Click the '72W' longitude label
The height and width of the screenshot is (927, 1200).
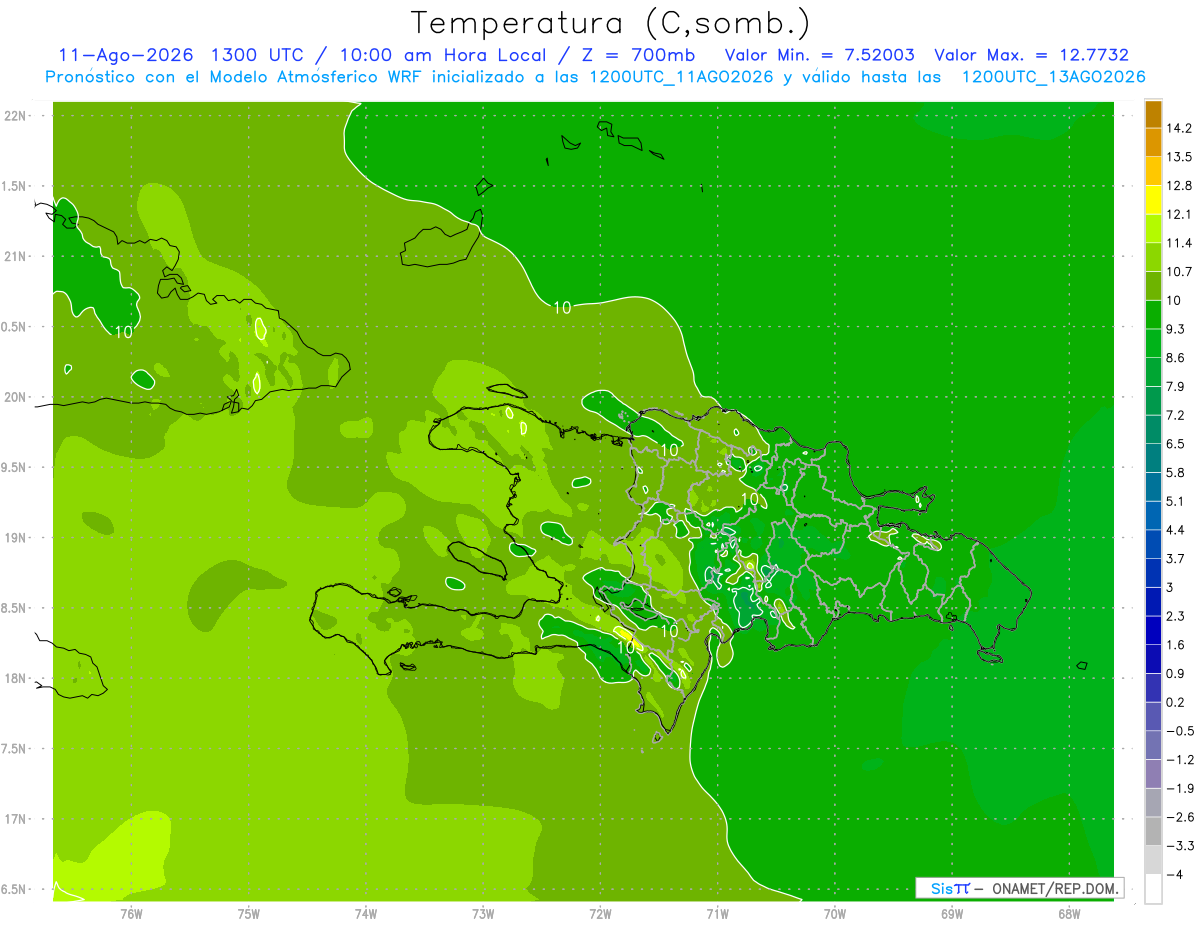pos(600,914)
